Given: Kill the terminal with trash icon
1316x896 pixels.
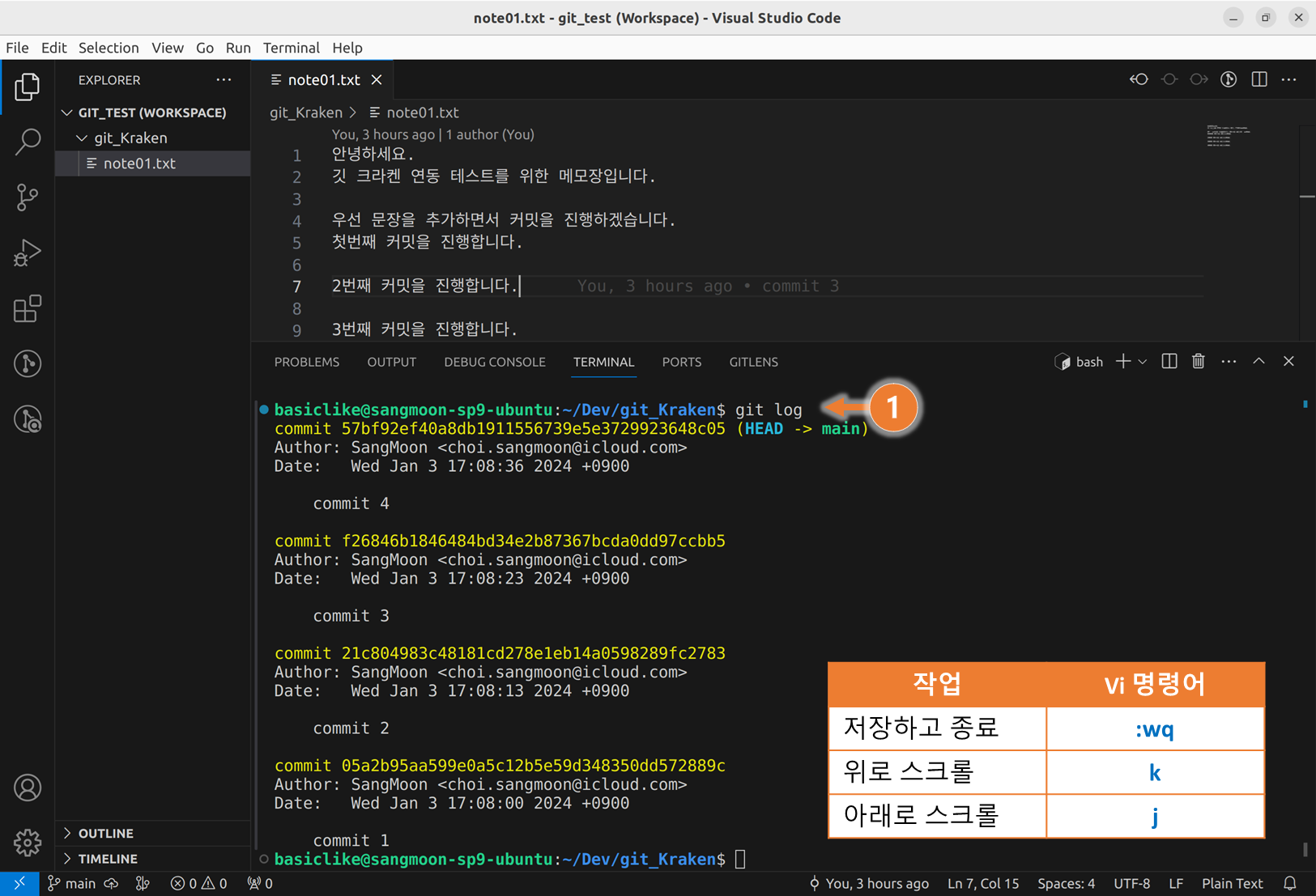Looking at the screenshot, I should [x=1199, y=362].
